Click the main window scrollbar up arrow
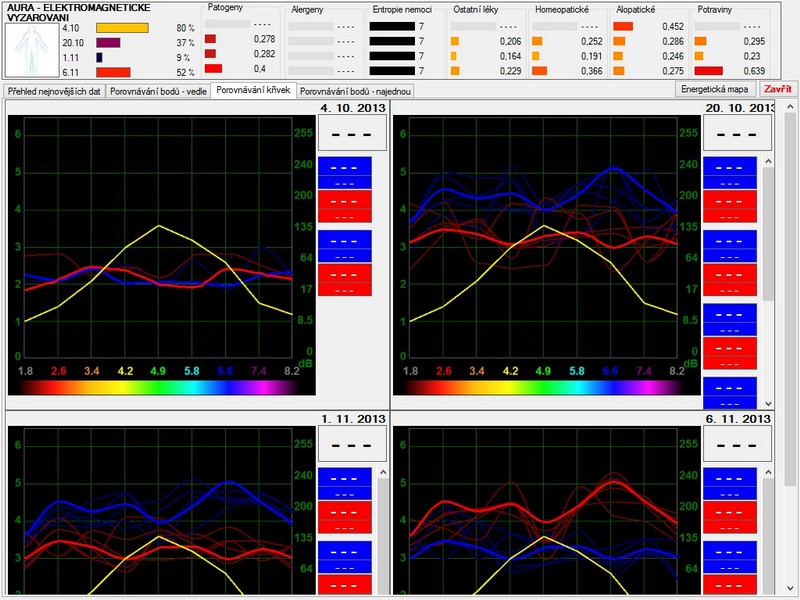 pos(790,107)
